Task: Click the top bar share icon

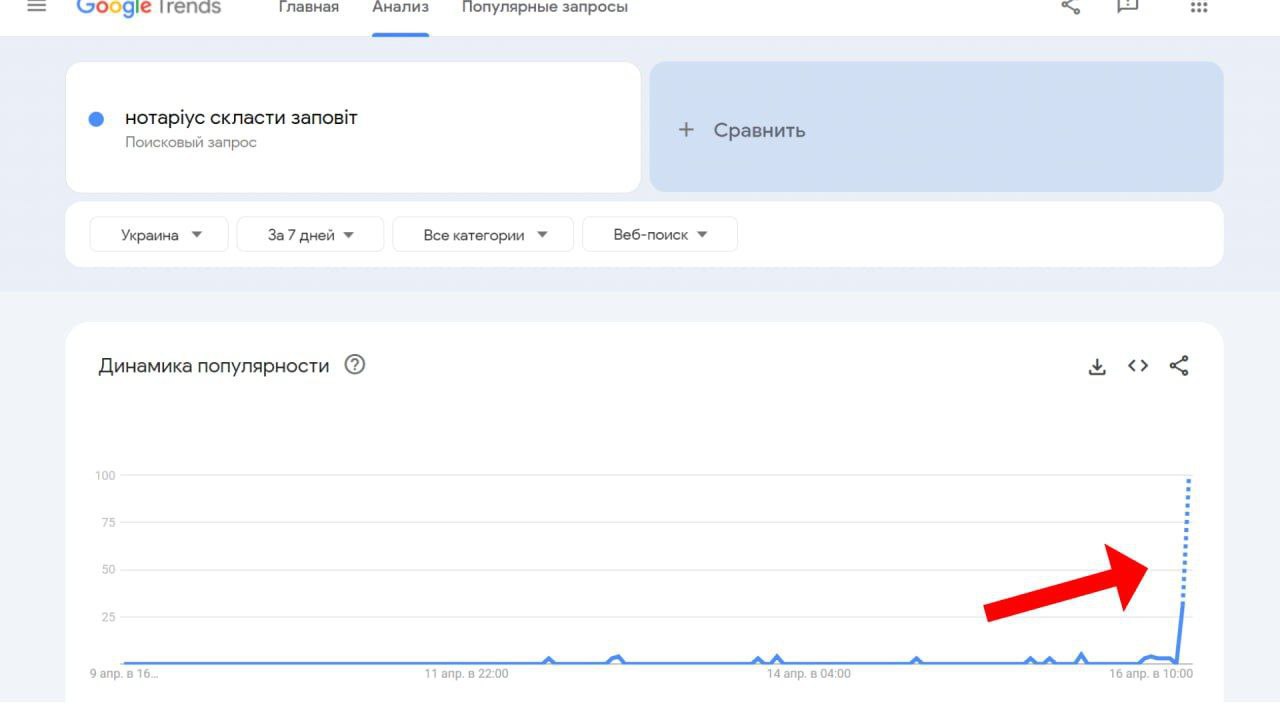Action: tap(1071, 7)
